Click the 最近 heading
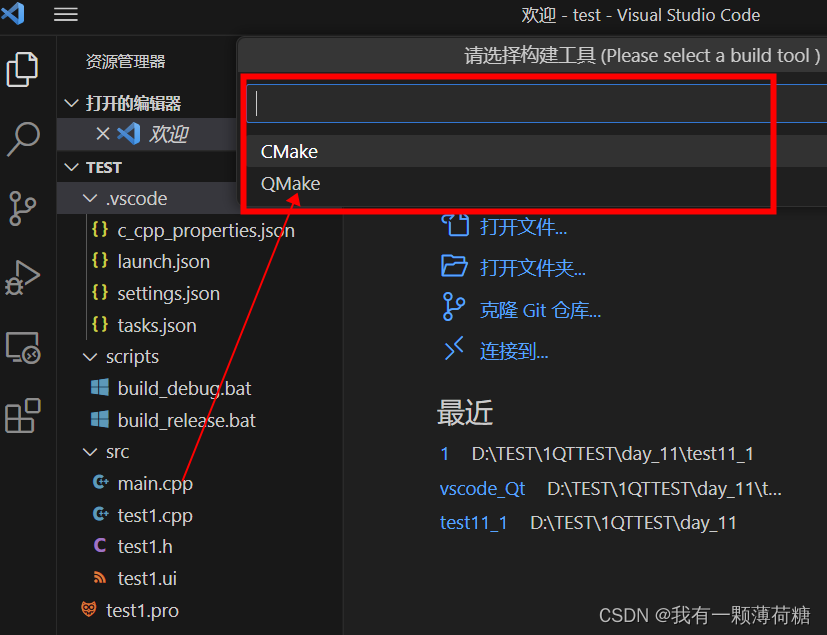Image resolution: width=827 pixels, height=635 pixels. point(465,412)
